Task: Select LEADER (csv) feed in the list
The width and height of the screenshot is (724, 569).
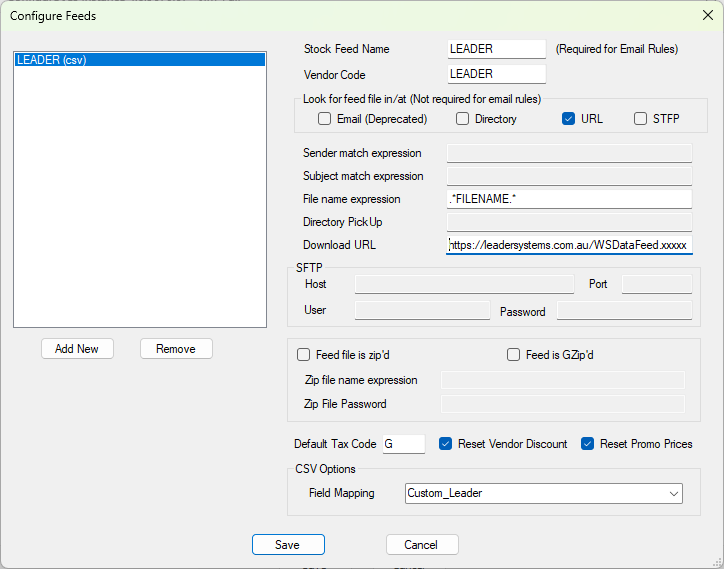Action: tap(140, 60)
